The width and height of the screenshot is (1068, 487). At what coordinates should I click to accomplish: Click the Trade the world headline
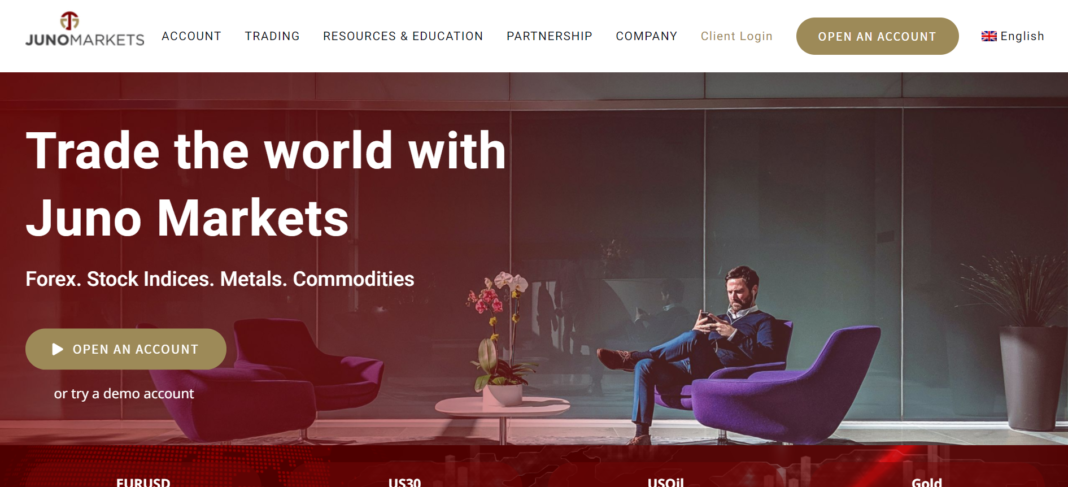pyautogui.click(x=266, y=183)
